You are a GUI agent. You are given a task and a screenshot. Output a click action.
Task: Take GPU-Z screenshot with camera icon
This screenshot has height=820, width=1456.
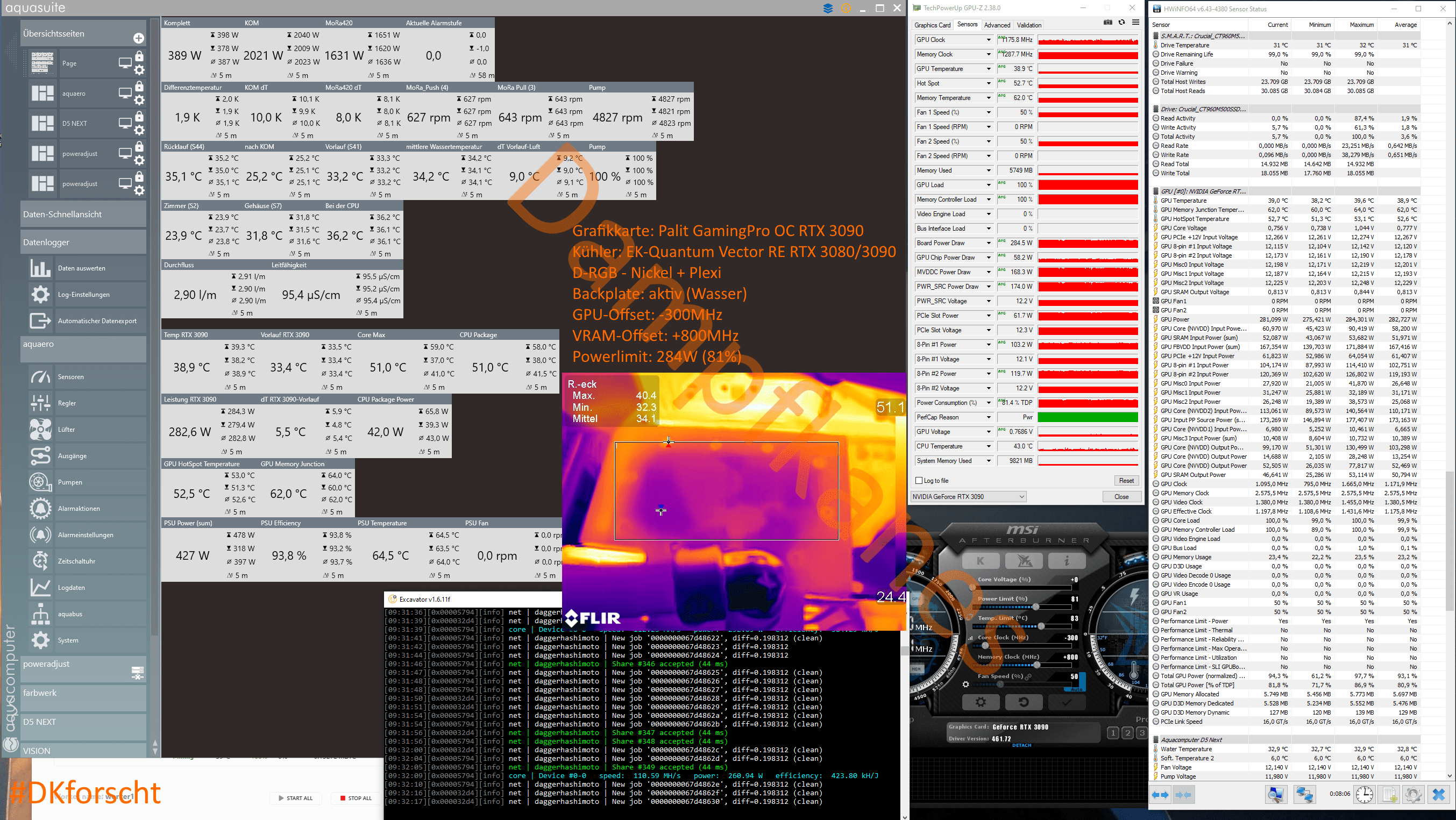tap(1108, 23)
